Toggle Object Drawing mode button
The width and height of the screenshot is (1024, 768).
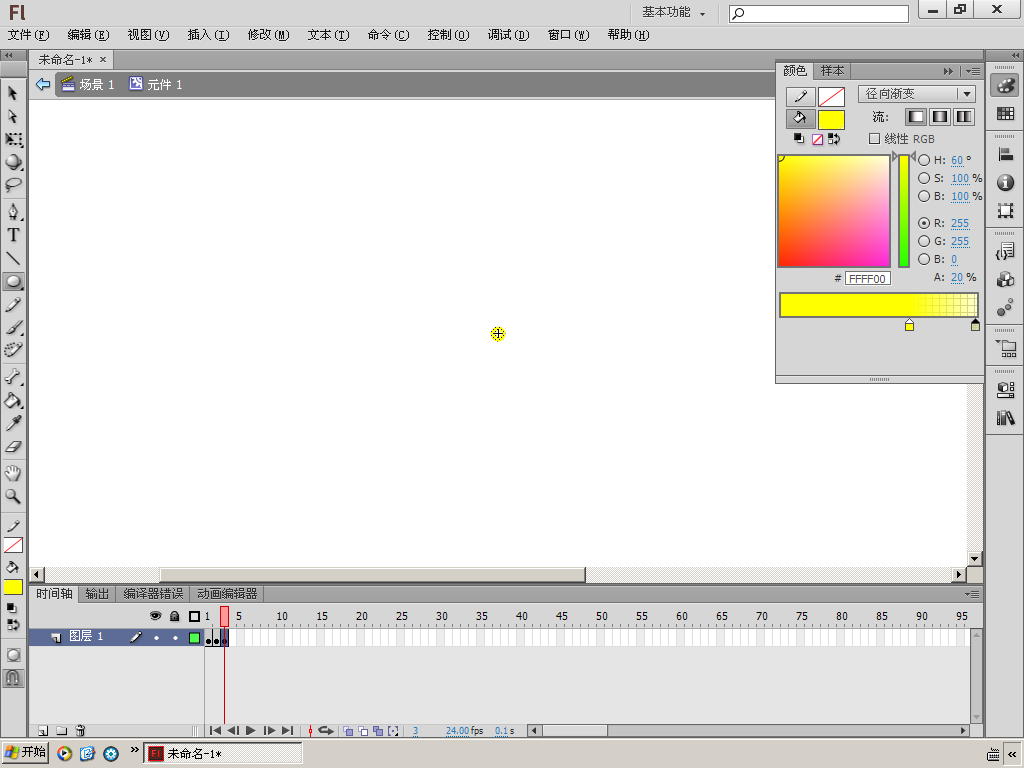13,655
